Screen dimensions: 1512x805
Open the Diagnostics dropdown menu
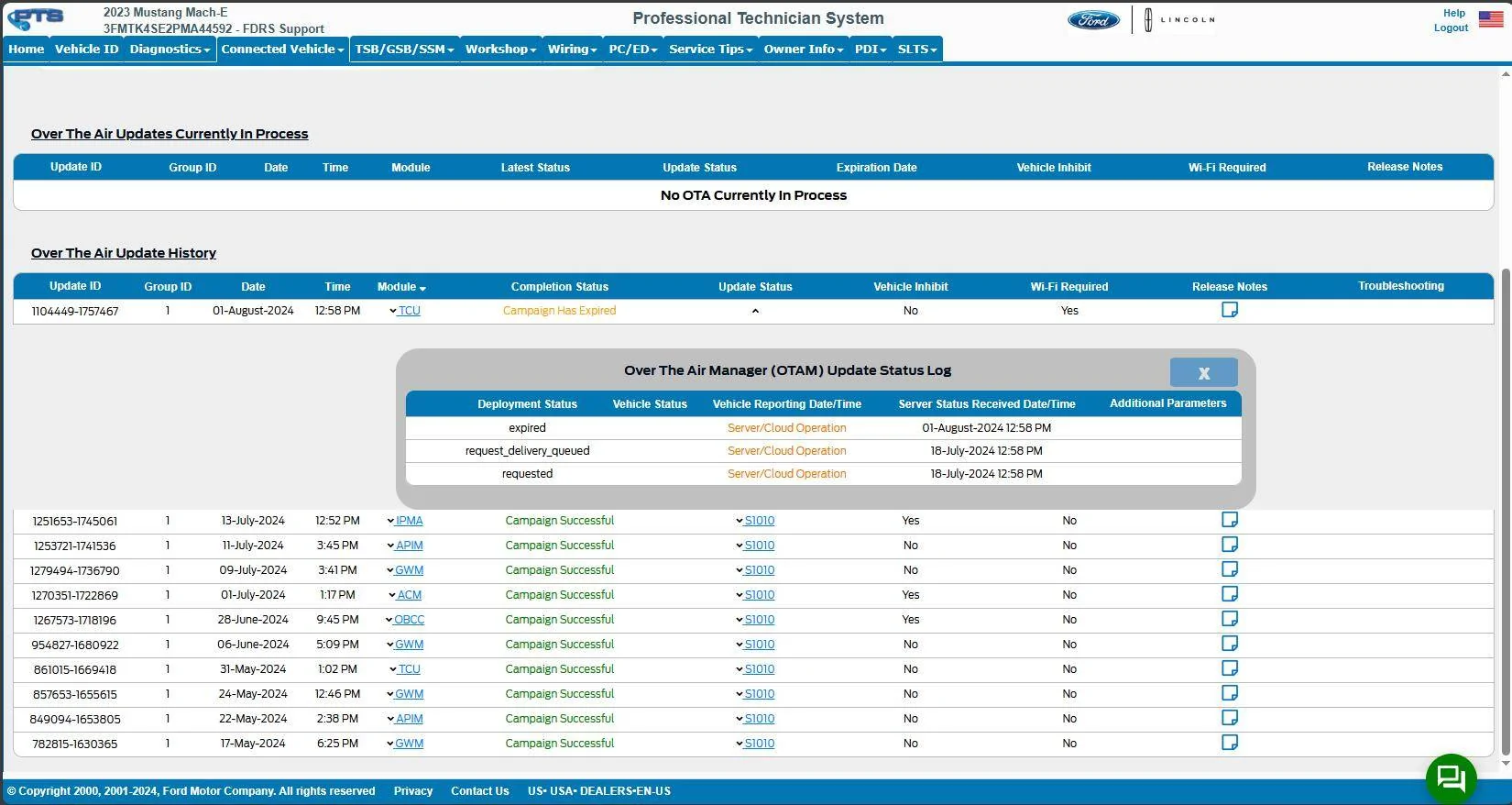coord(170,50)
